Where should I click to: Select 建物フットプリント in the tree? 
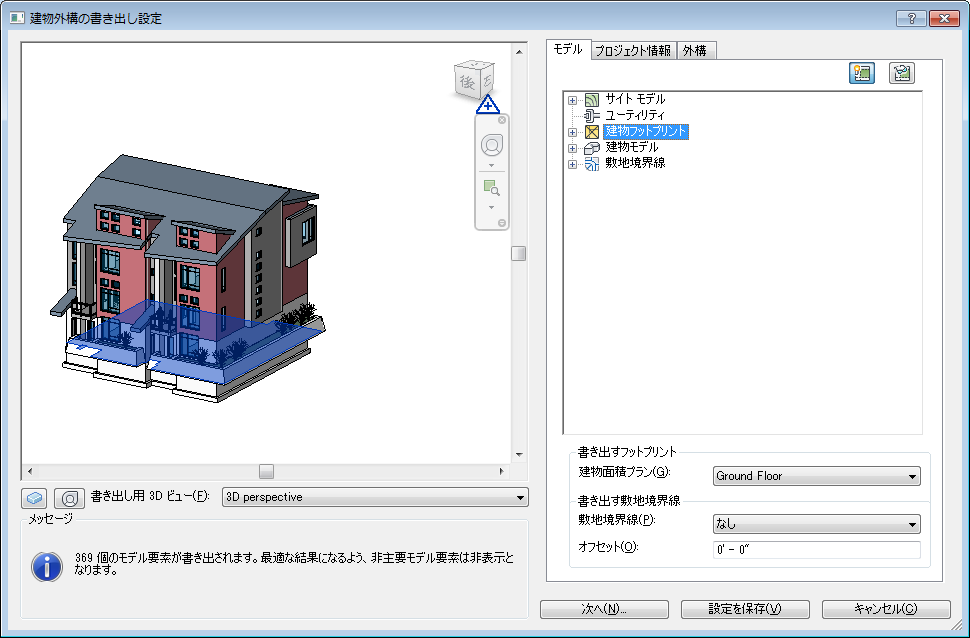pyautogui.click(x=646, y=131)
